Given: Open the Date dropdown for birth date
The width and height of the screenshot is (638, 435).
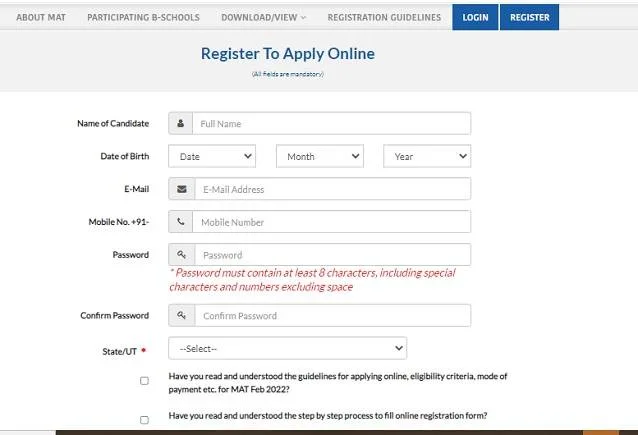Looking at the screenshot, I should tap(212, 157).
